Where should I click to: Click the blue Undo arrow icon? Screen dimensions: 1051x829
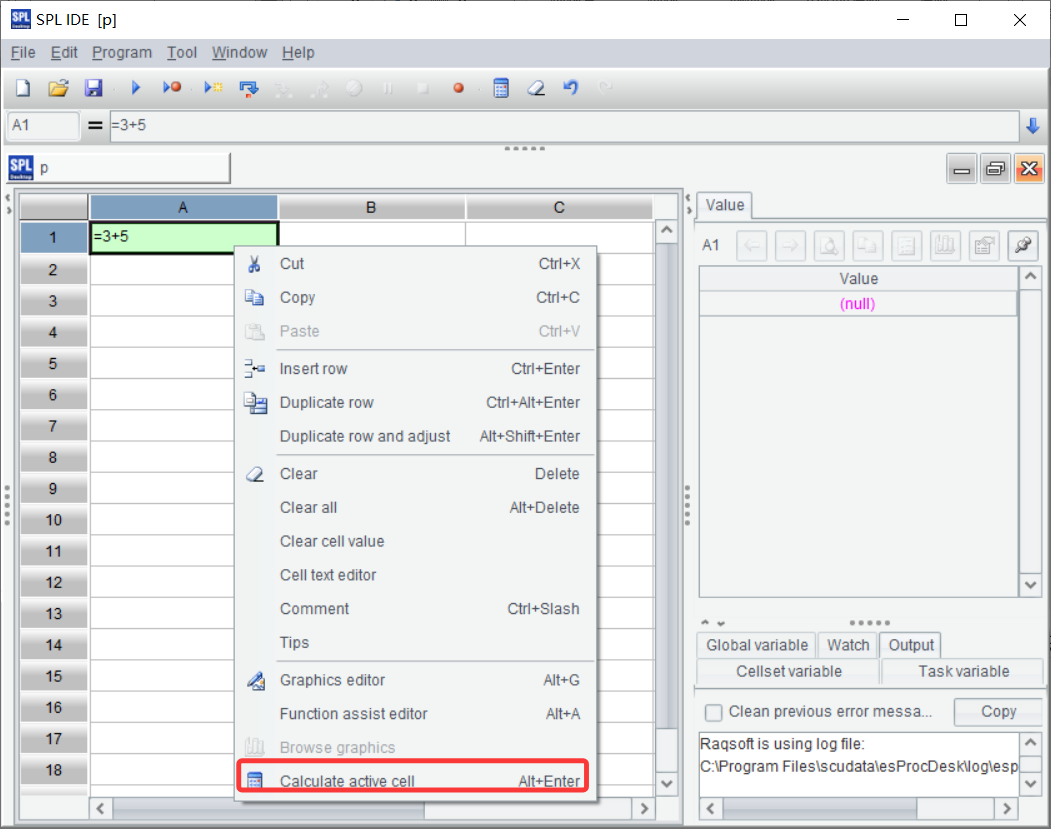pyautogui.click(x=571, y=88)
